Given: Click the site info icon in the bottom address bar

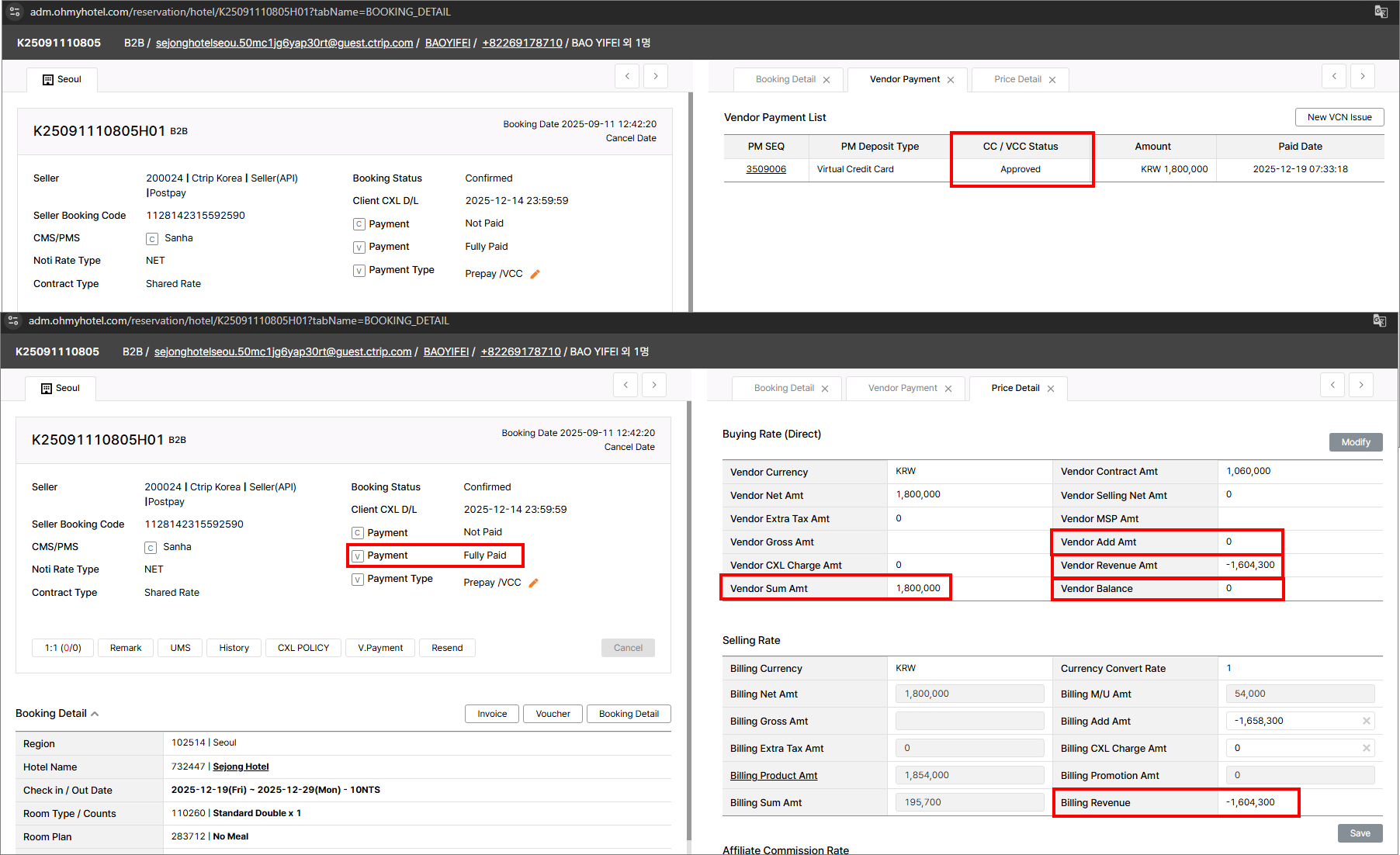Looking at the screenshot, I should click(13, 321).
